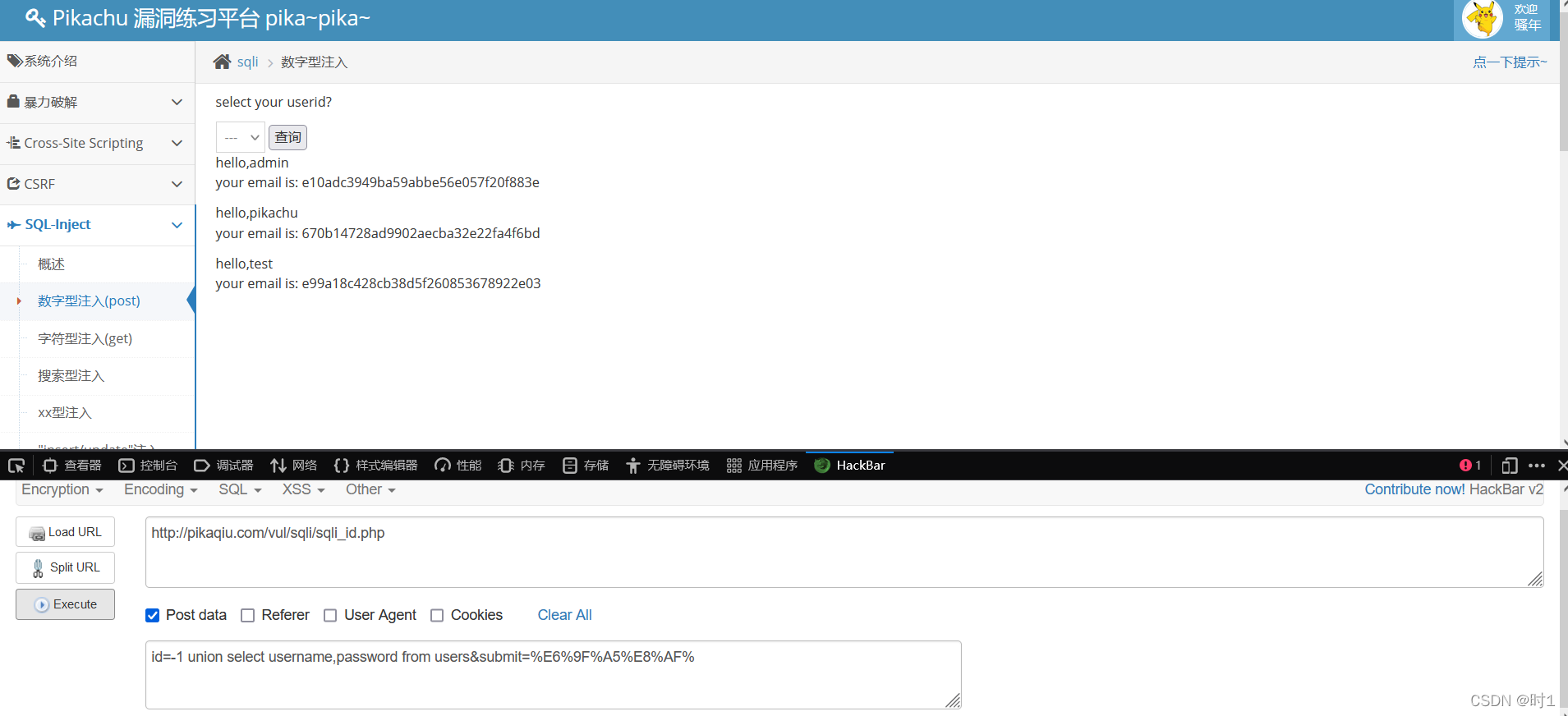Click the tag icon beside 系统介绍

pos(15,61)
